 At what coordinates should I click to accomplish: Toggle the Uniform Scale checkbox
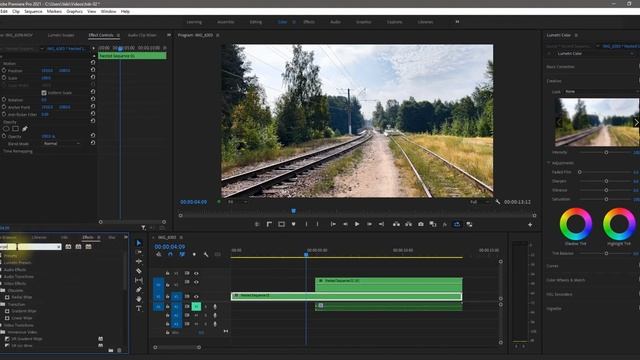point(44,93)
